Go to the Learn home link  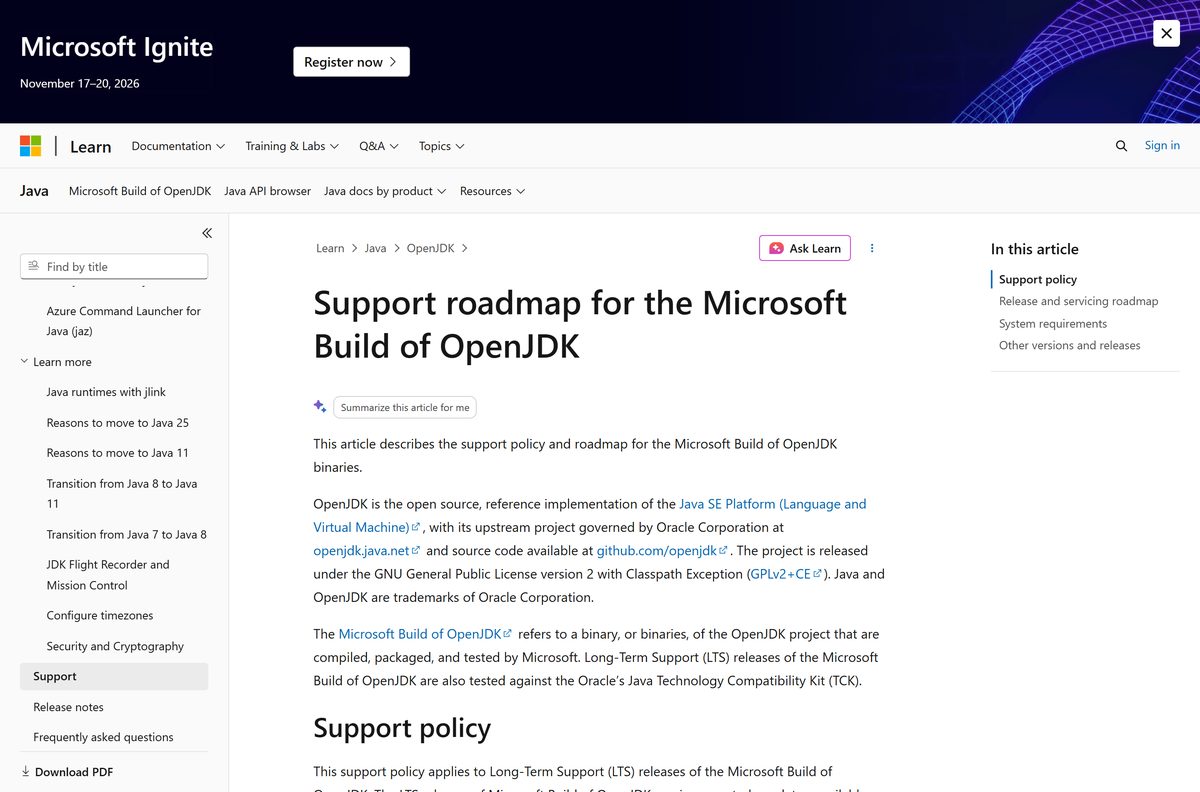pos(90,146)
